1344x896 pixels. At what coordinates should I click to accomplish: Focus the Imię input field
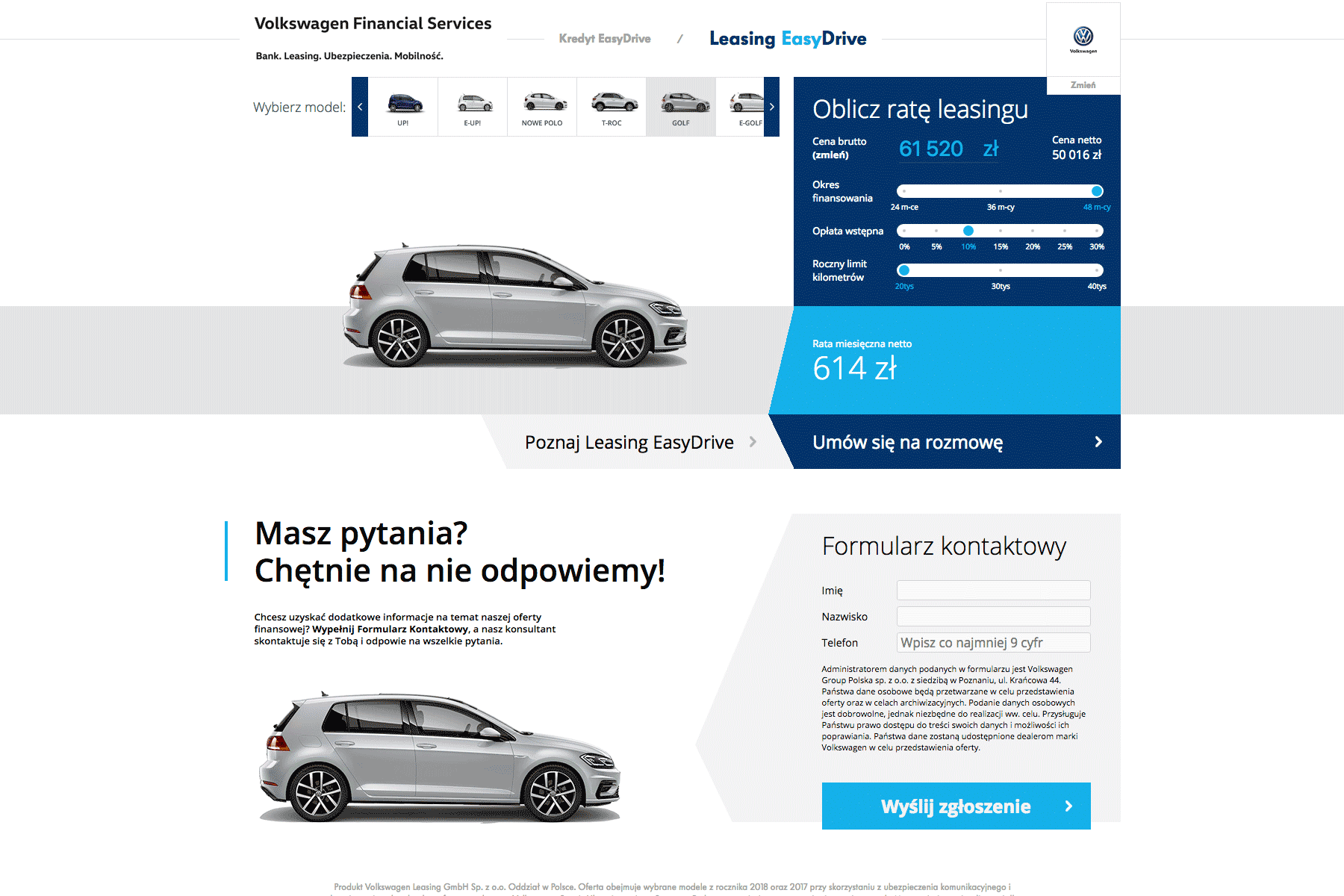point(993,590)
